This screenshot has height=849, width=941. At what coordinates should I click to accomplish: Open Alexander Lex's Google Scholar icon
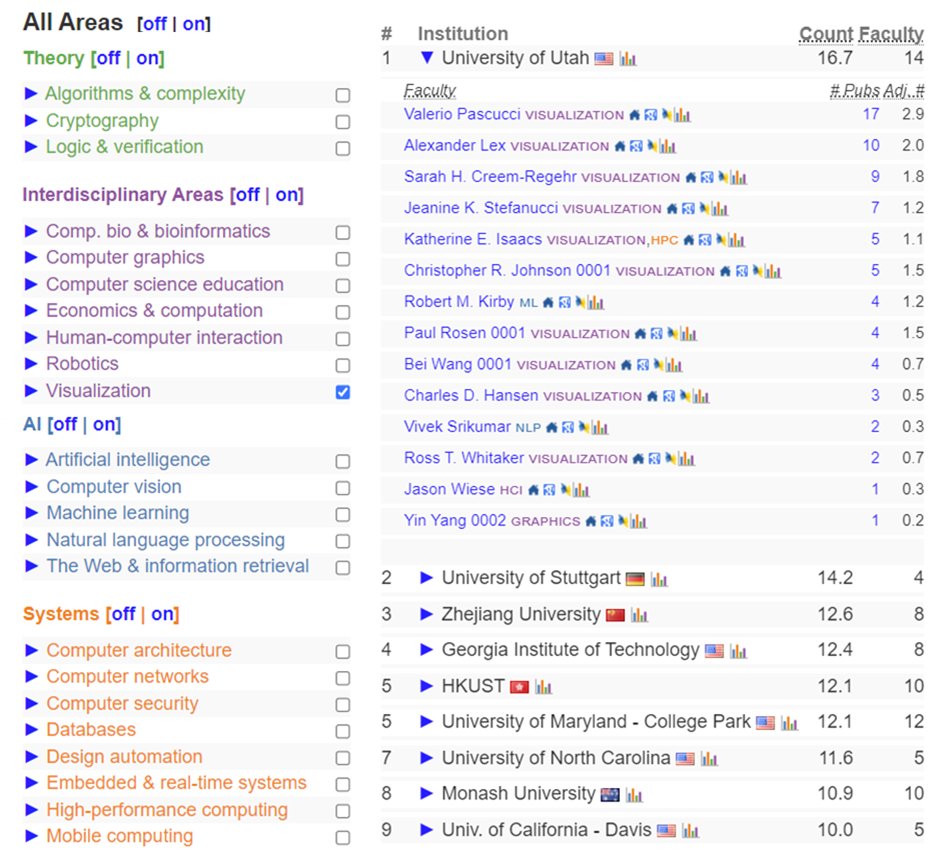pyautogui.click(x=637, y=146)
